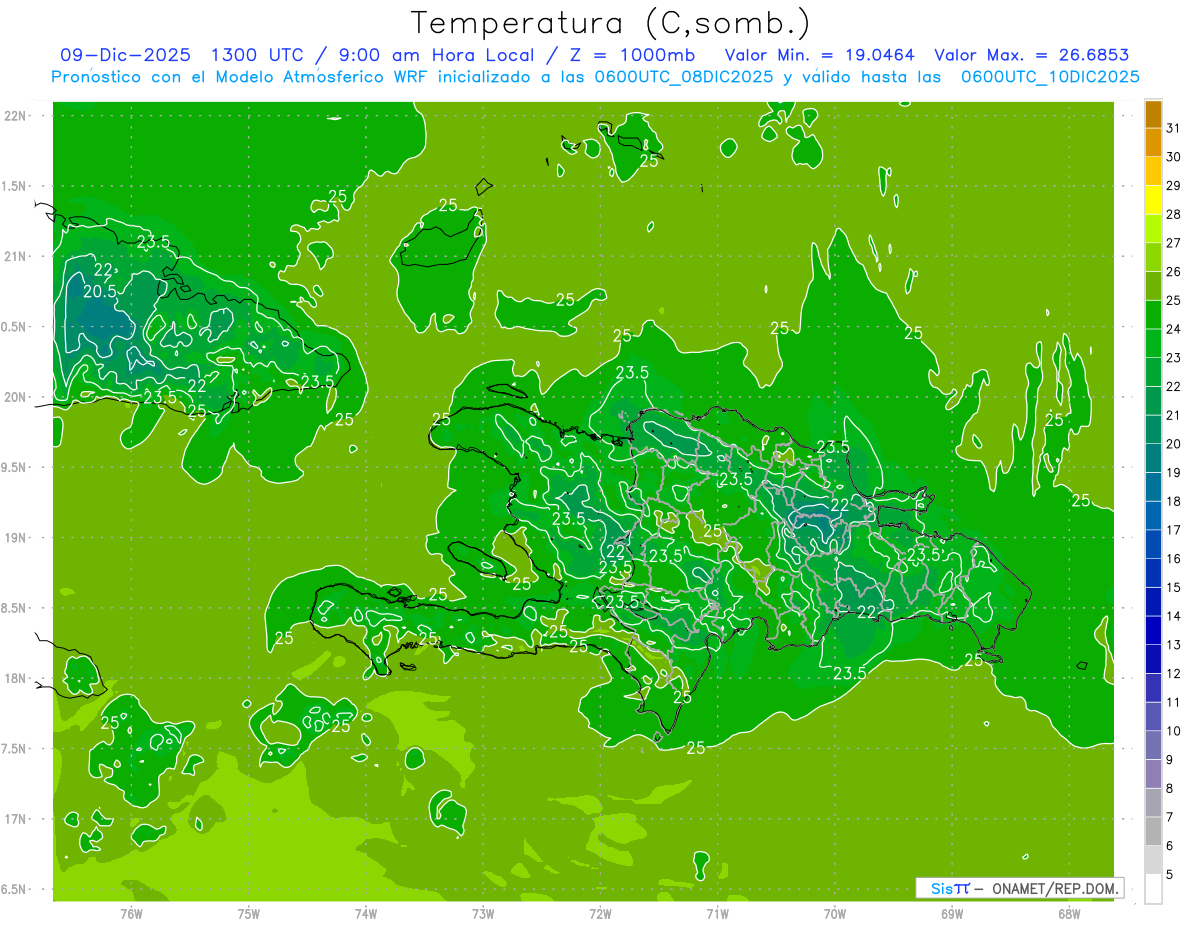The width and height of the screenshot is (1200, 927).
Task: Click the "15" label on the color legend
Action: click(1173, 588)
